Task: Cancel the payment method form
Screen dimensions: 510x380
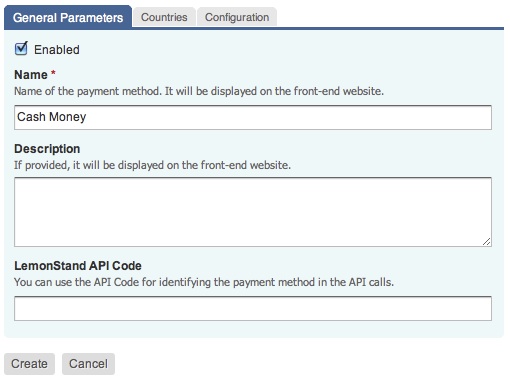Action: [x=88, y=364]
